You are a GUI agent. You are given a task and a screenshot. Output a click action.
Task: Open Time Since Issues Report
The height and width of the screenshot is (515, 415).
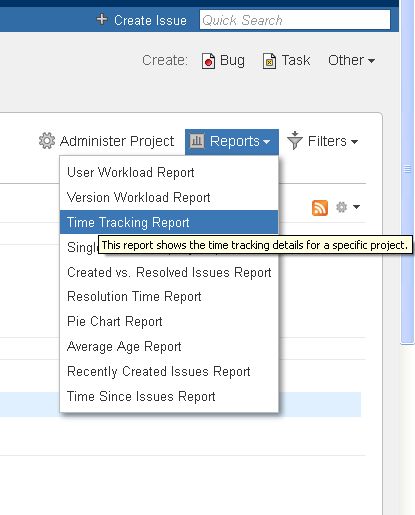169,397
